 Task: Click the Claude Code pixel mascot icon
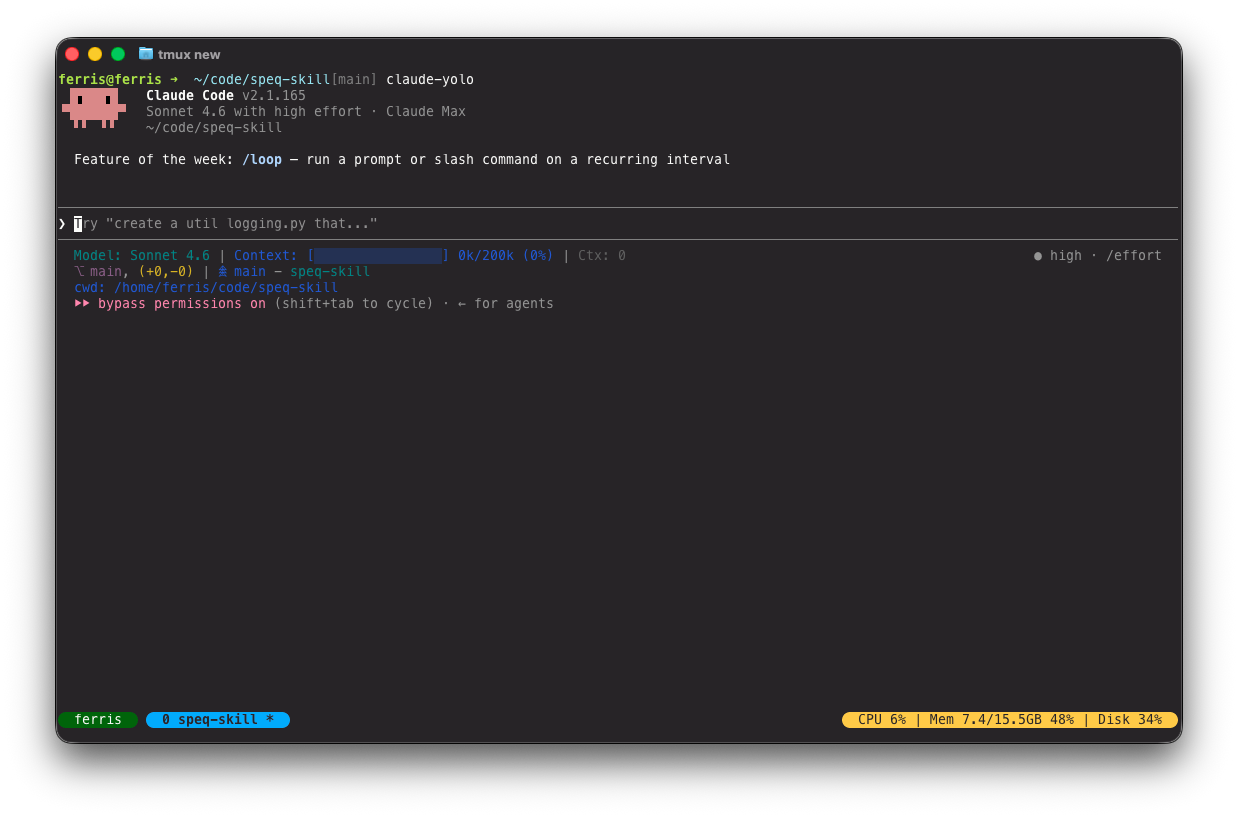click(94, 108)
